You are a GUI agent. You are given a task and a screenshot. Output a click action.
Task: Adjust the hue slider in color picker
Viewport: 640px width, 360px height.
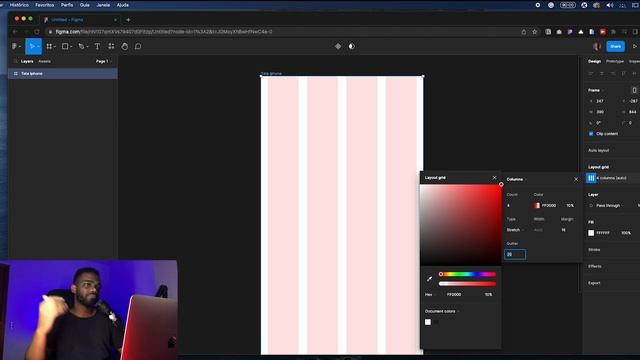click(x=467, y=274)
